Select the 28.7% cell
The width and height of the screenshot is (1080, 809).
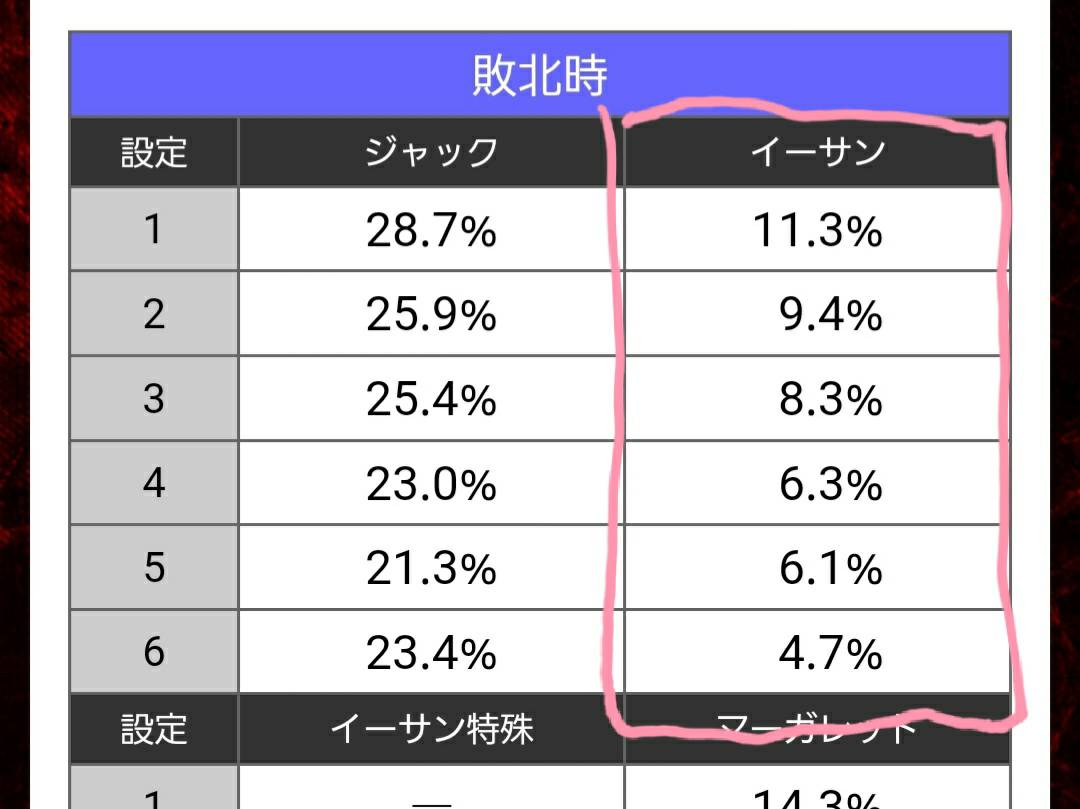(x=431, y=229)
